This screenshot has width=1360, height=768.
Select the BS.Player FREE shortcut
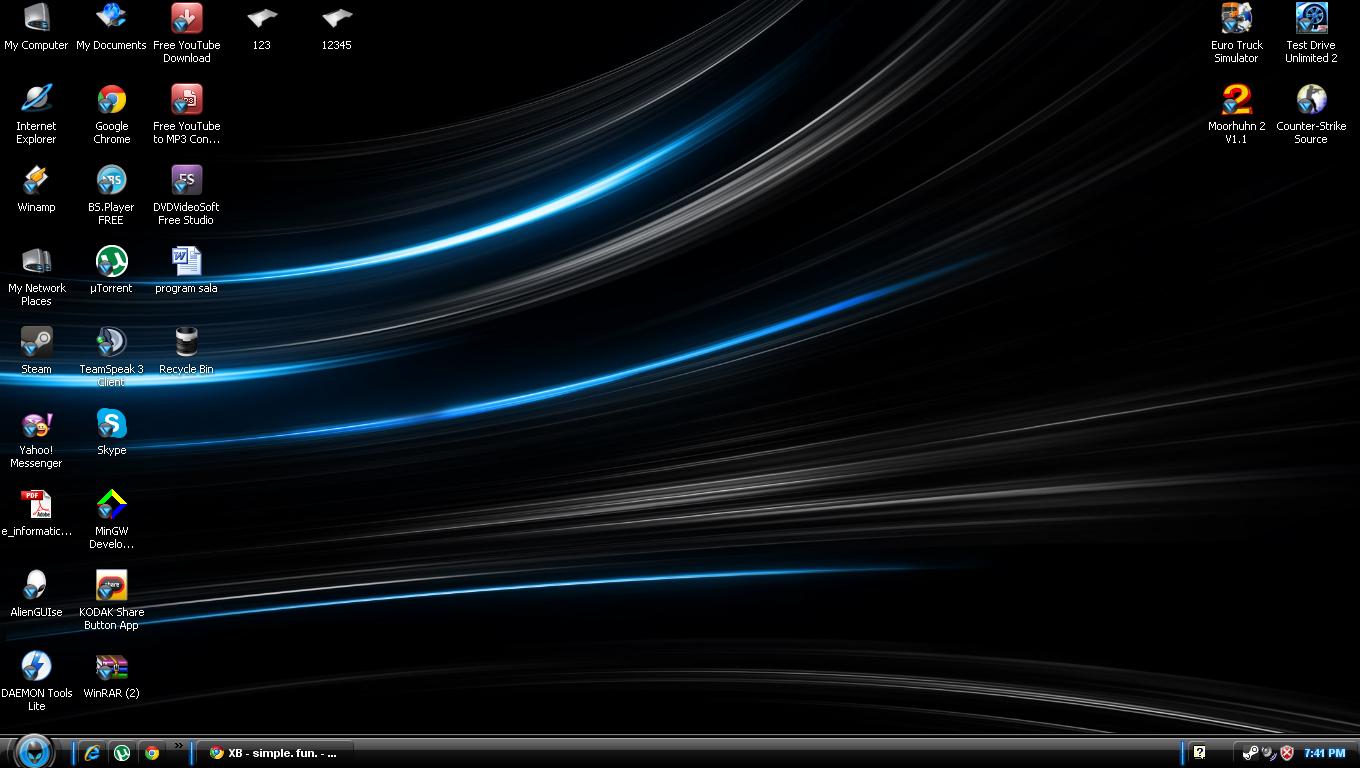pyautogui.click(x=111, y=195)
